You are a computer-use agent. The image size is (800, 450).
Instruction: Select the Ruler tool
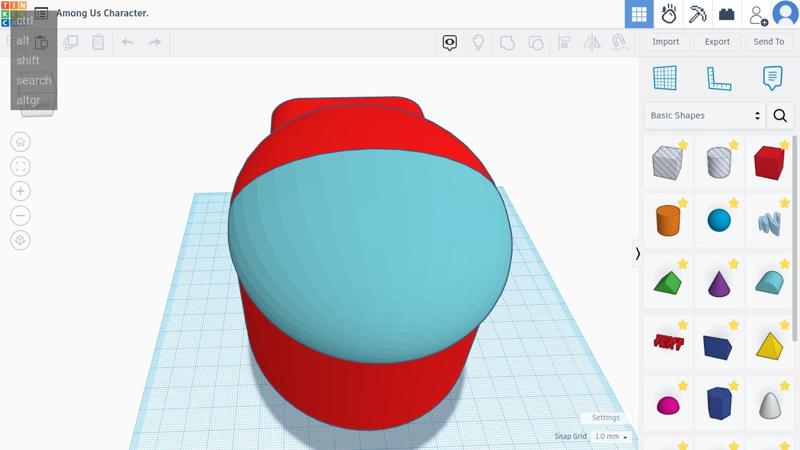(x=718, y=79)
